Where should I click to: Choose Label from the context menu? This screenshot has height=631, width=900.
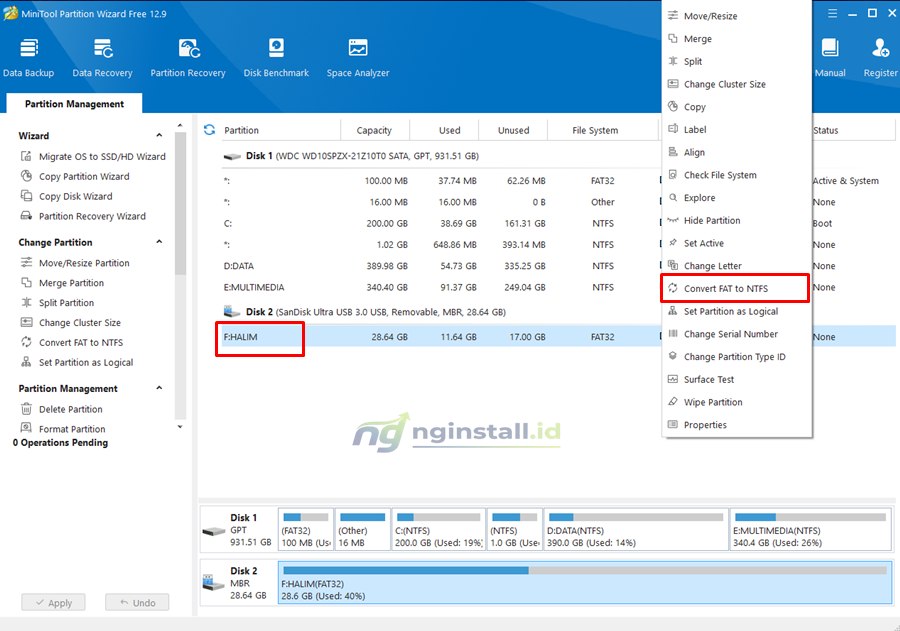[x=736, y=129]
